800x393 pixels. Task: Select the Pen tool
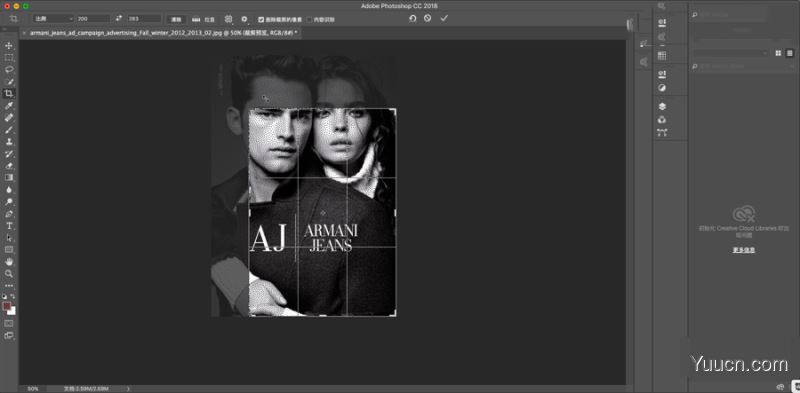[x=9, y=213]
